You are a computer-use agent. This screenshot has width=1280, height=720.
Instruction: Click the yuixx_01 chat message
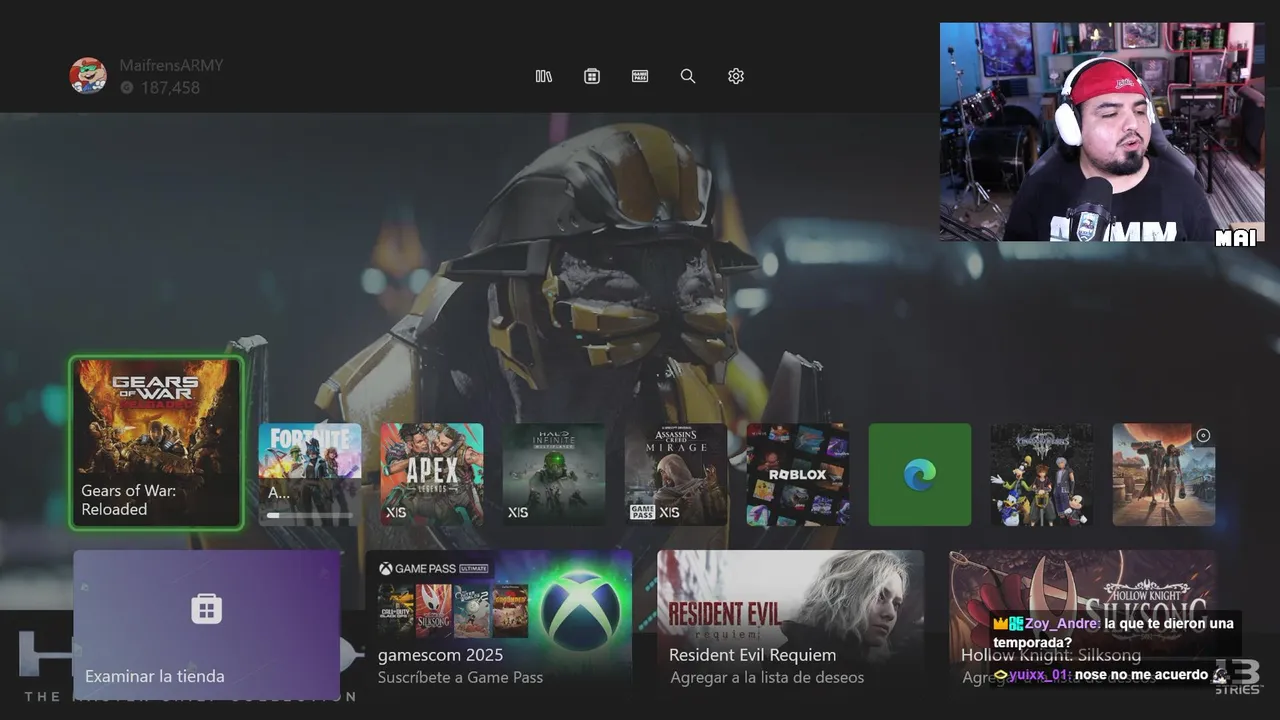tap(1108, 675)
